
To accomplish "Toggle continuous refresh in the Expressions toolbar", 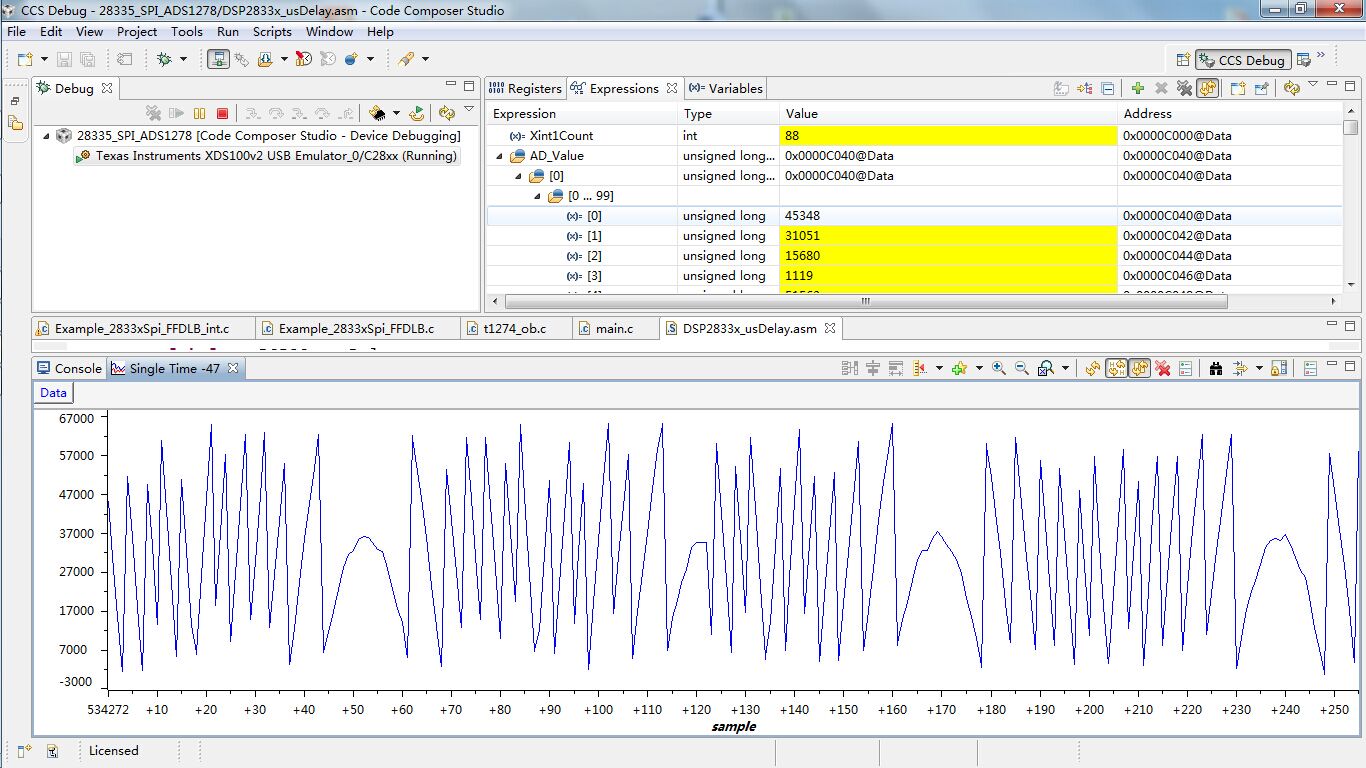I will (1208, 89).
